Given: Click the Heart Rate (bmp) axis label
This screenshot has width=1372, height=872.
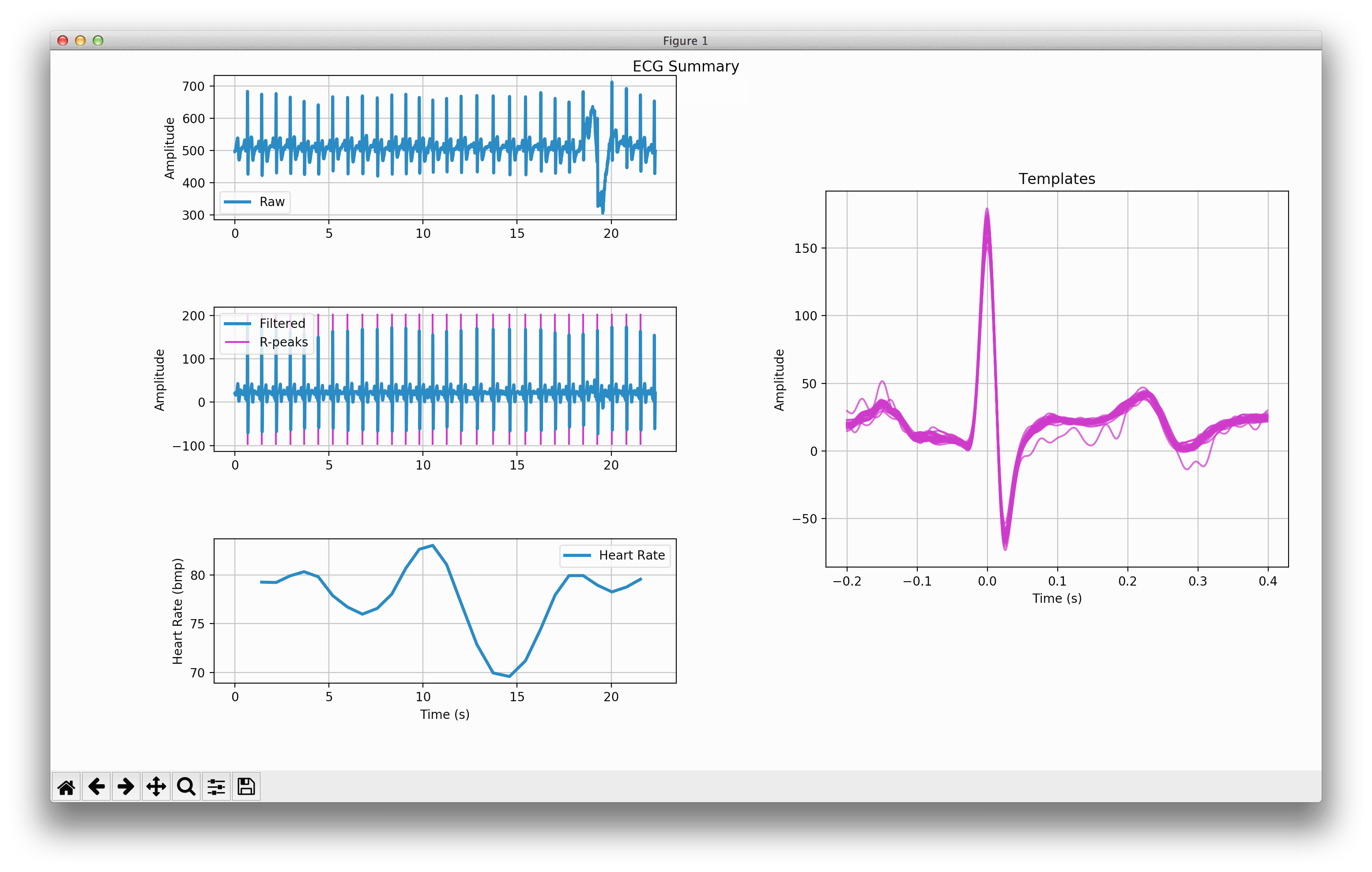Looking at the screenshot, I should point(178,611).
